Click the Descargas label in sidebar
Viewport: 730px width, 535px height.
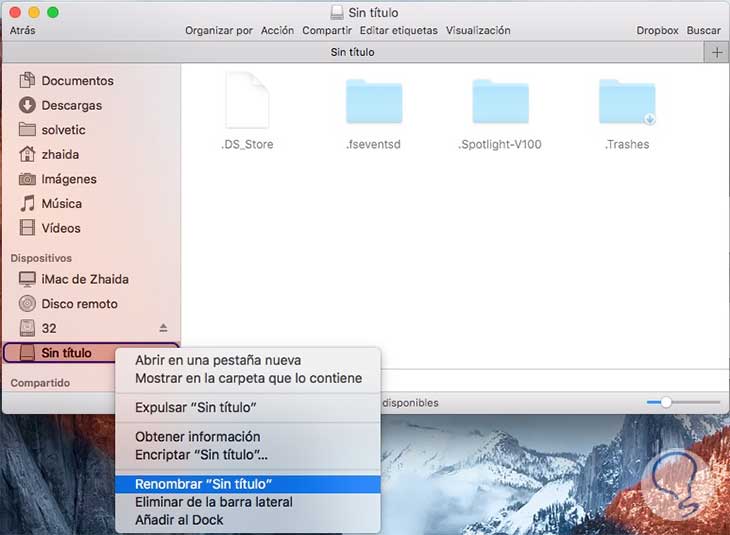coord(72,105)
